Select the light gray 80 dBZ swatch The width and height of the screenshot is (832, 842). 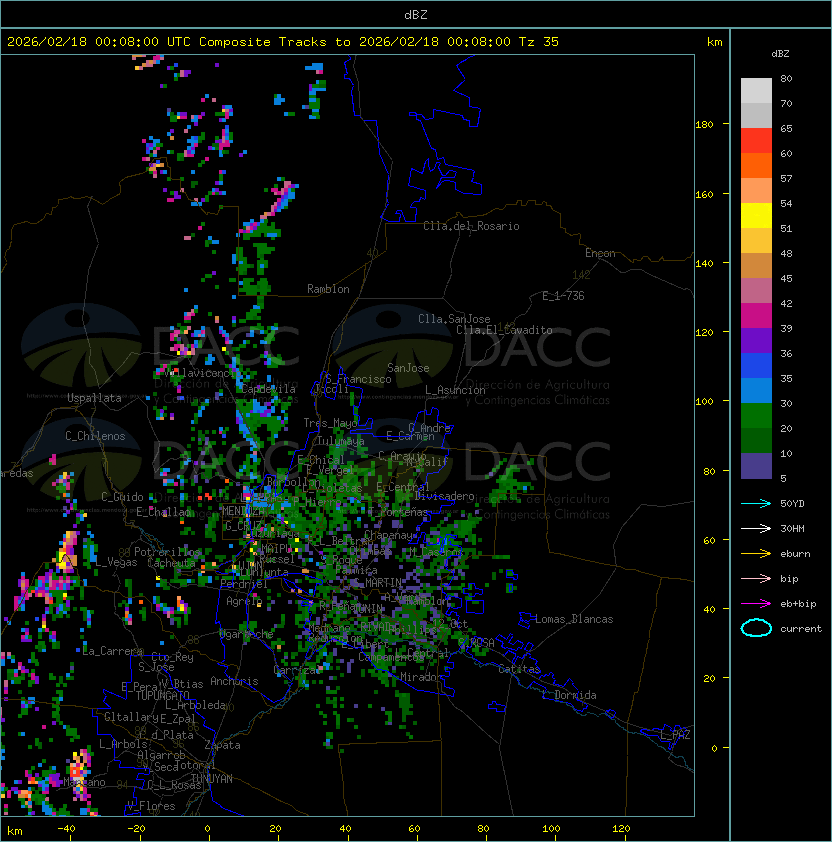(756, 90)
